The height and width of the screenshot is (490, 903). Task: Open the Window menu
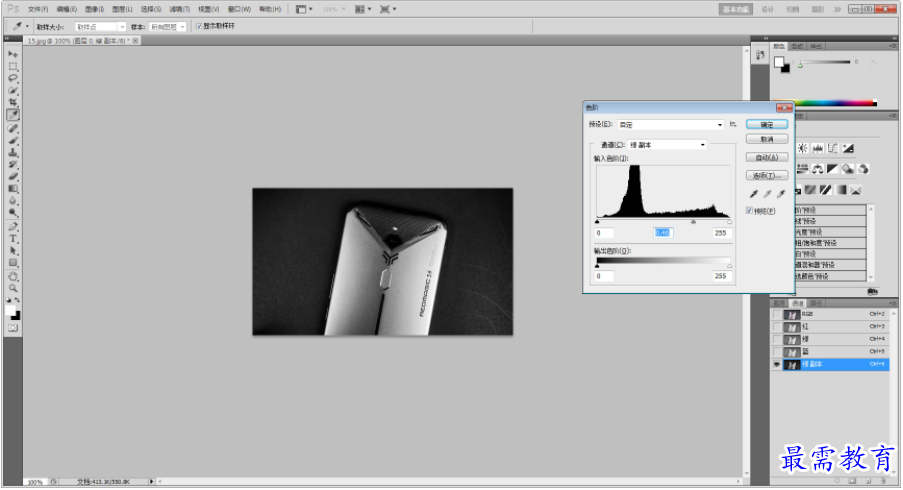[x=239, y=9]
